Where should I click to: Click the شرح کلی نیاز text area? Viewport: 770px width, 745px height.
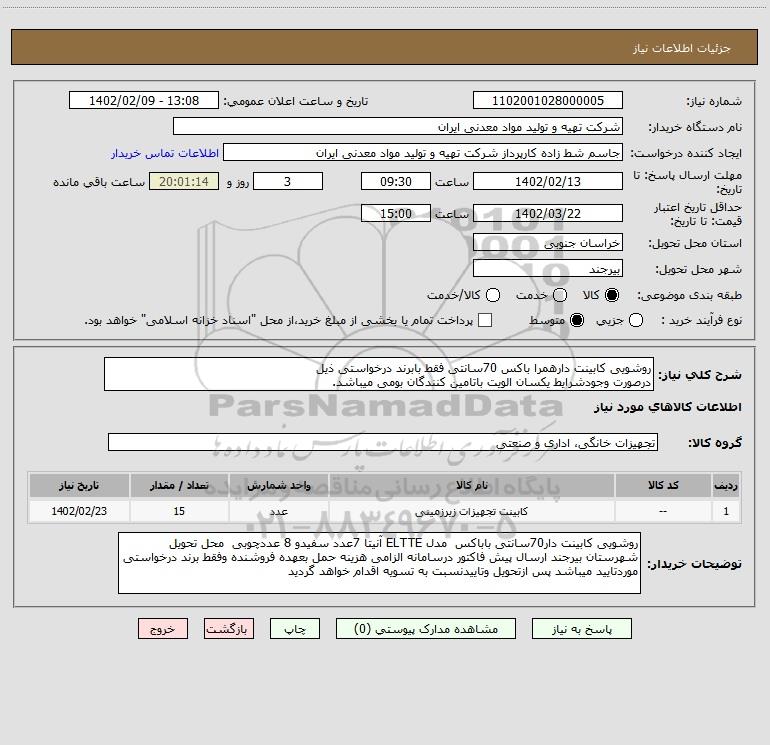click(379, 375)
